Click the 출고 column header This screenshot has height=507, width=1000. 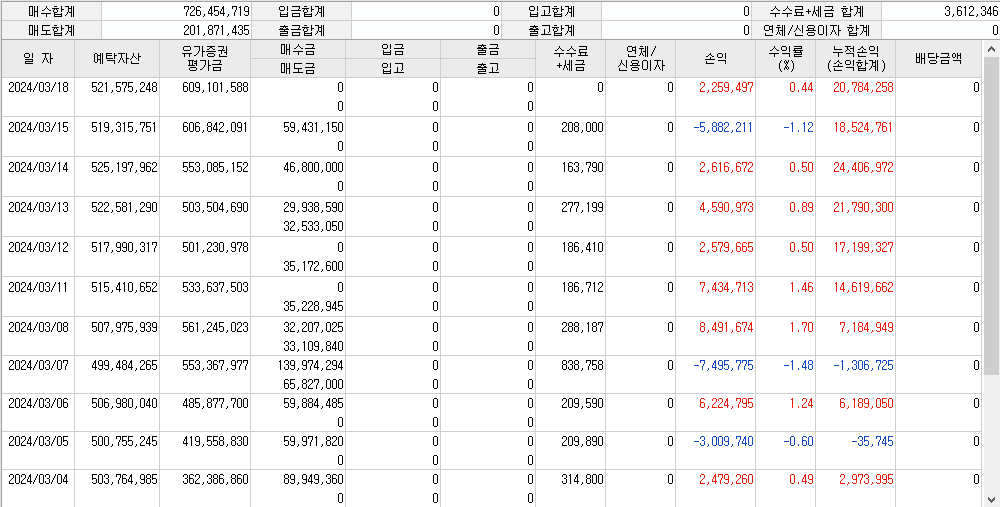[488, 68]
